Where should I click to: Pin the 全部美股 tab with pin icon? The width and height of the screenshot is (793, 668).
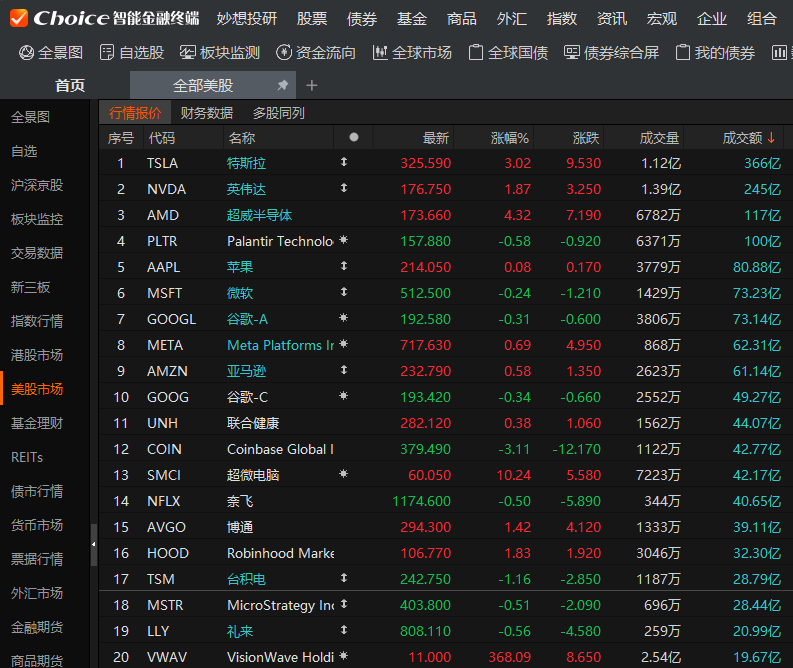click(x=283, y=85)
